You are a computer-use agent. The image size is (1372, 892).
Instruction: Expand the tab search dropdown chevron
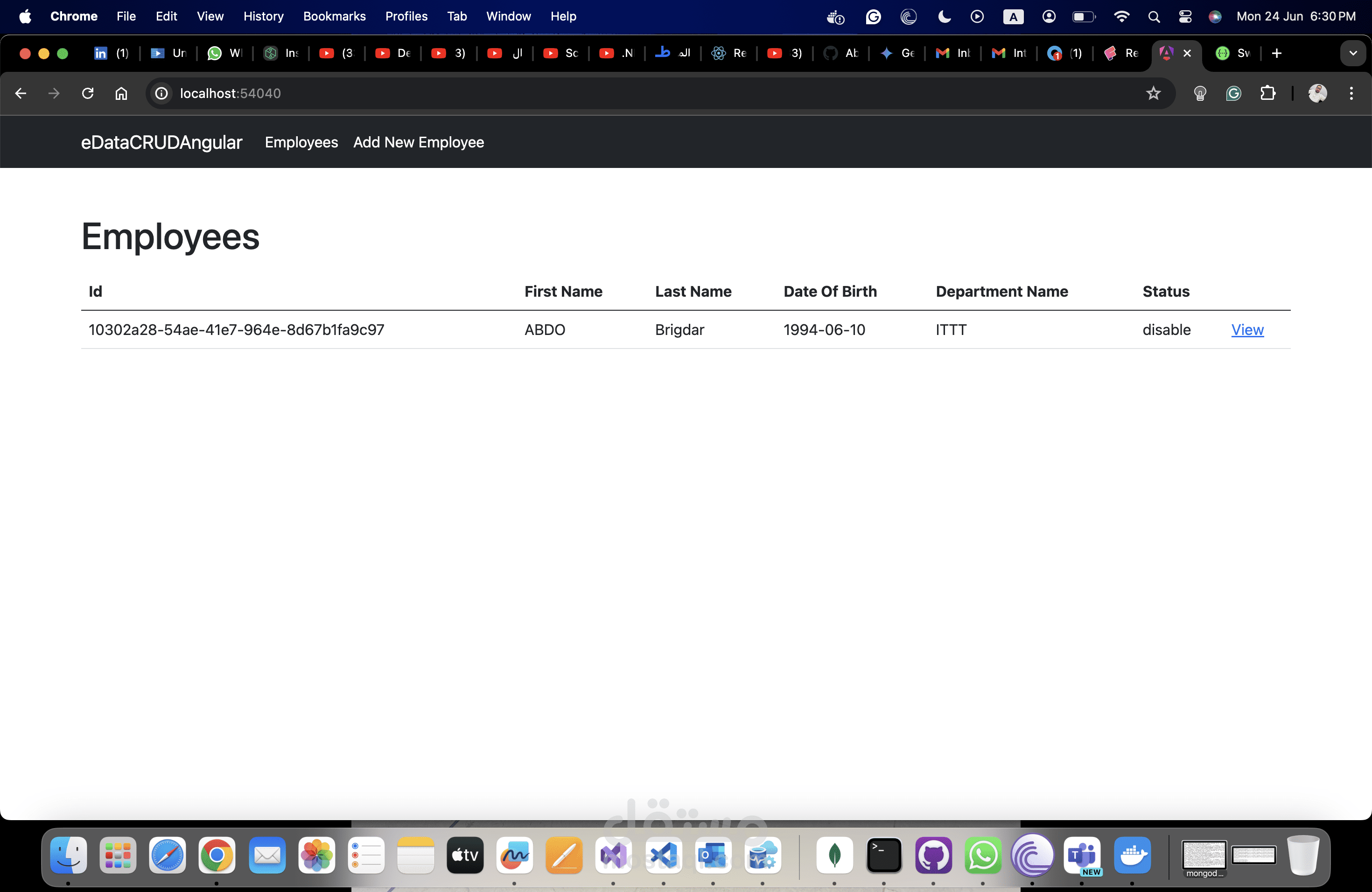coord(1352,54)
